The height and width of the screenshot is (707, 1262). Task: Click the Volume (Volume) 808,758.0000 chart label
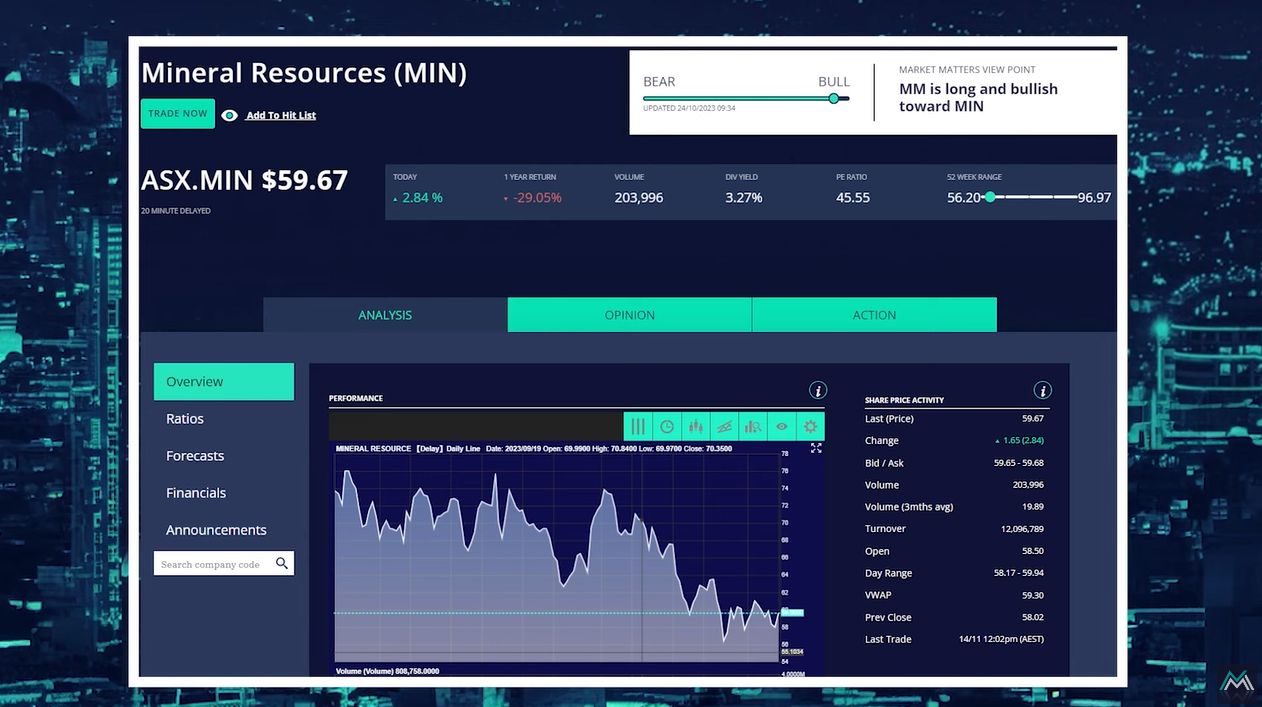click(387, 671)
